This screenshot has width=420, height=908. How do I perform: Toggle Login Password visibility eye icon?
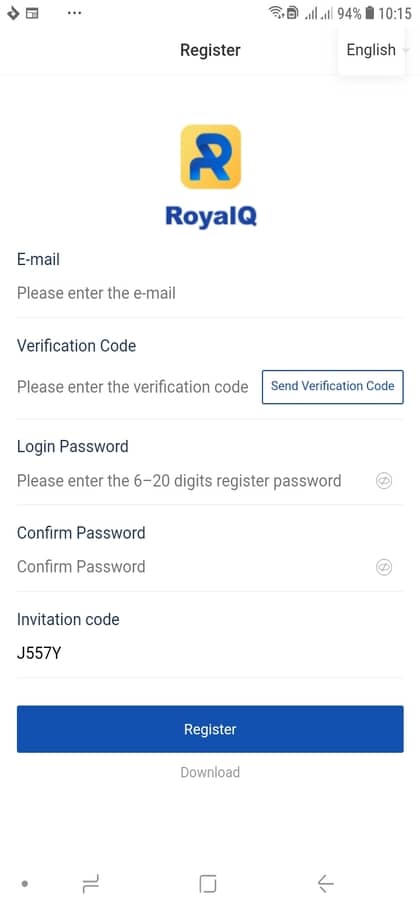tap(384, 481)
